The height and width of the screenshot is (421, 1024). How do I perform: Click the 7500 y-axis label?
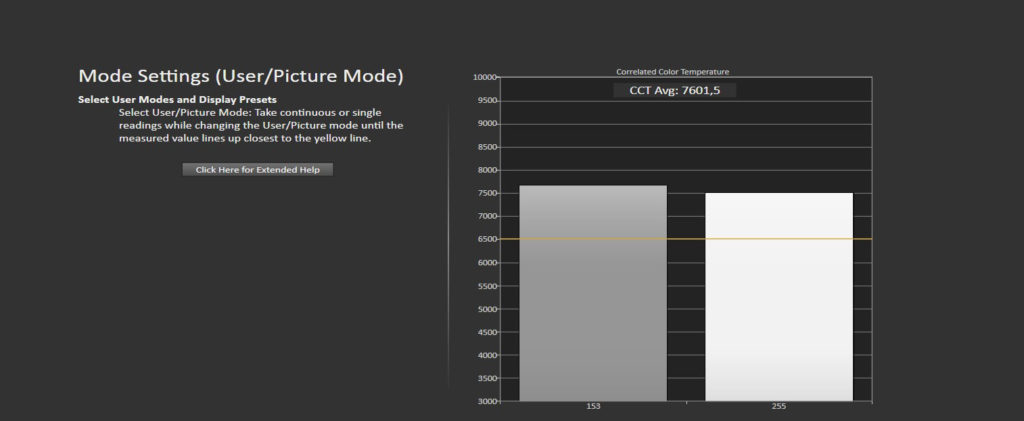tap(487, 193)
